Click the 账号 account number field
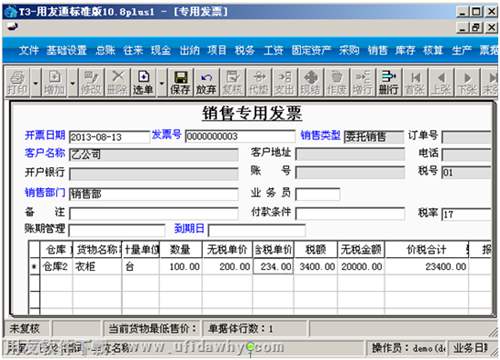The width and height of the screenshot is (500, 360). tap(350, 173)
